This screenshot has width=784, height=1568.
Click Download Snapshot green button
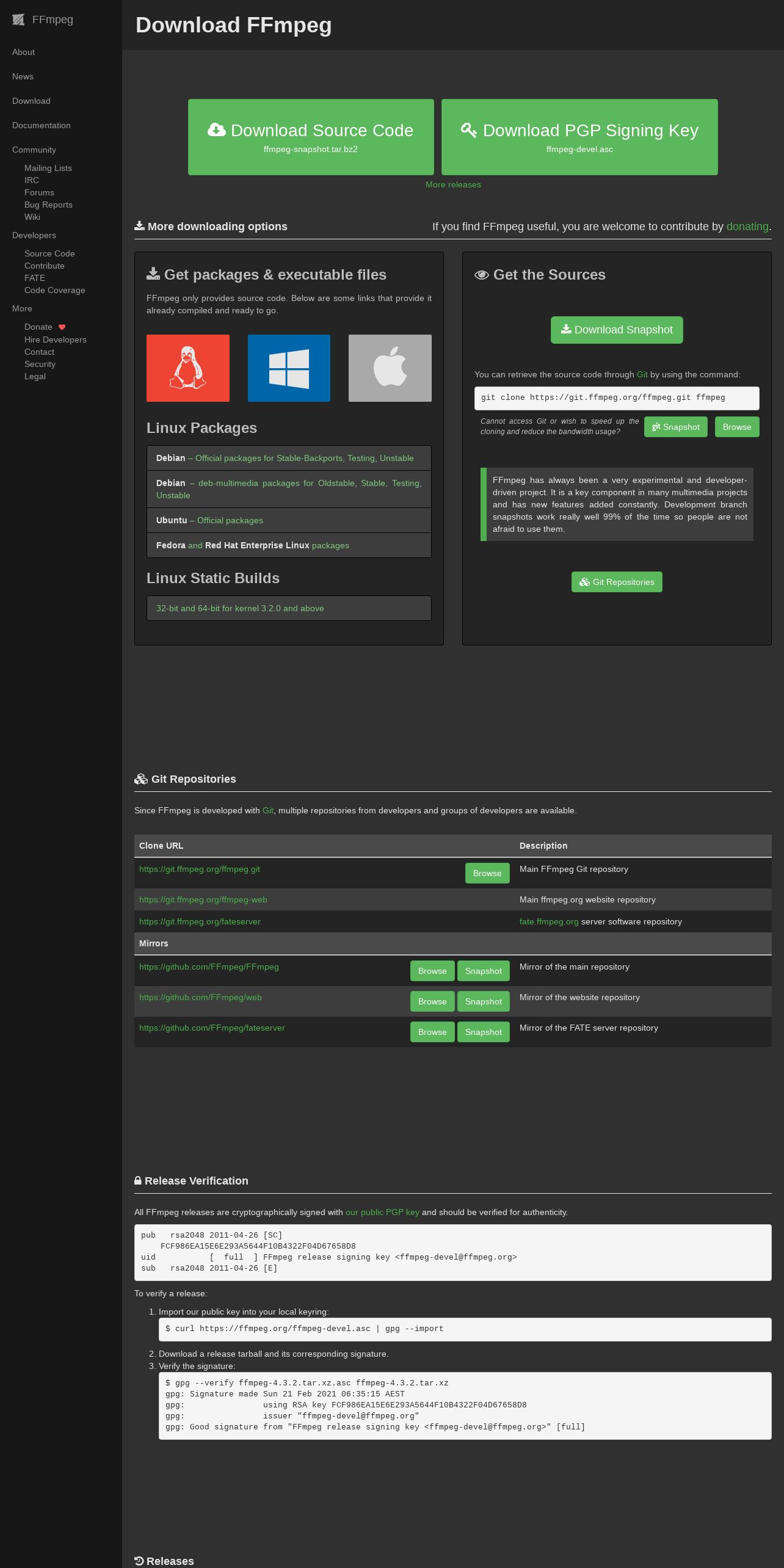[617, 330]
